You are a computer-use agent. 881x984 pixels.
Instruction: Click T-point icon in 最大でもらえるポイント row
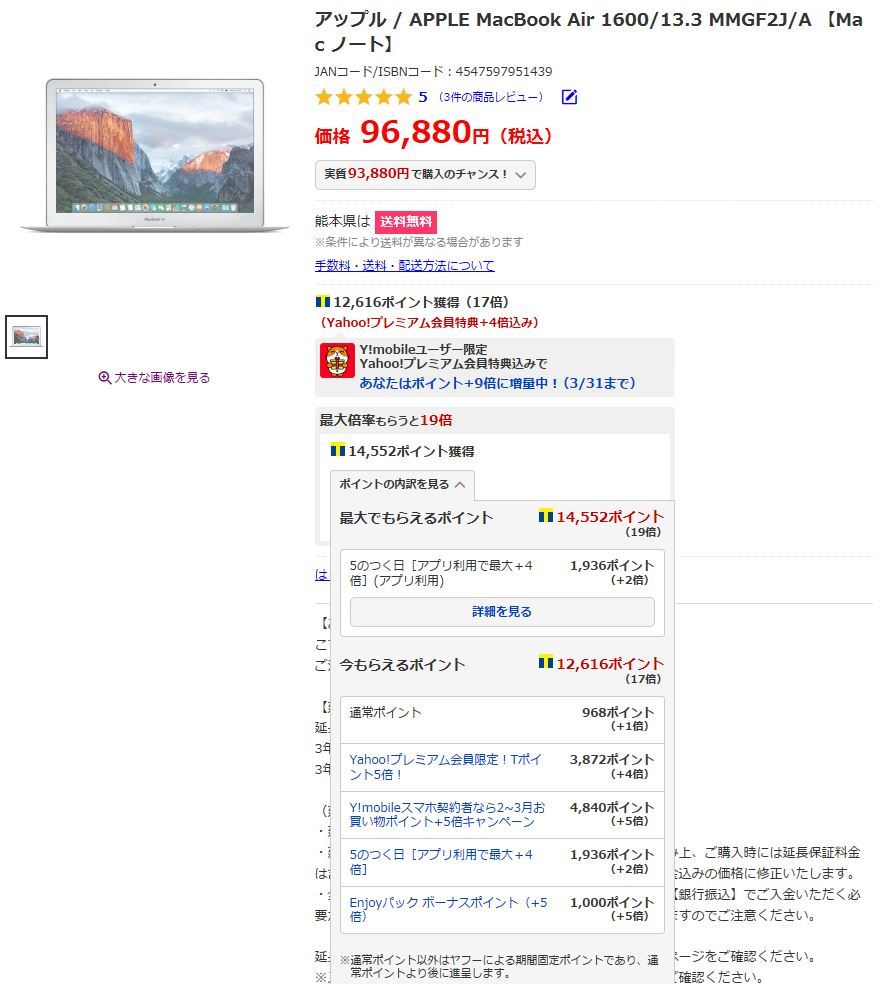click(546, 516)
